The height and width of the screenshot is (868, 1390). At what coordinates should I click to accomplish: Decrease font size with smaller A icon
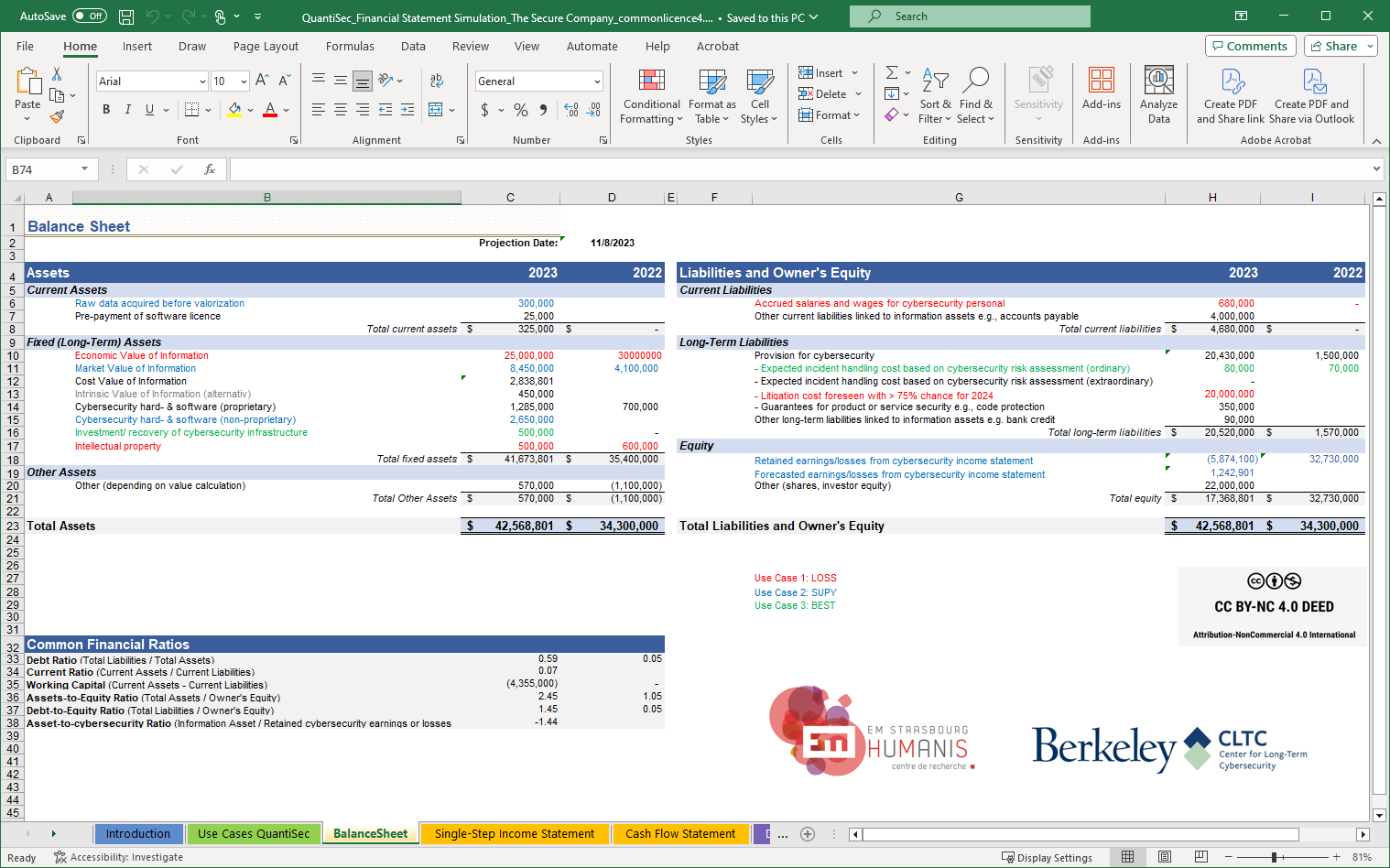[284, 81]
